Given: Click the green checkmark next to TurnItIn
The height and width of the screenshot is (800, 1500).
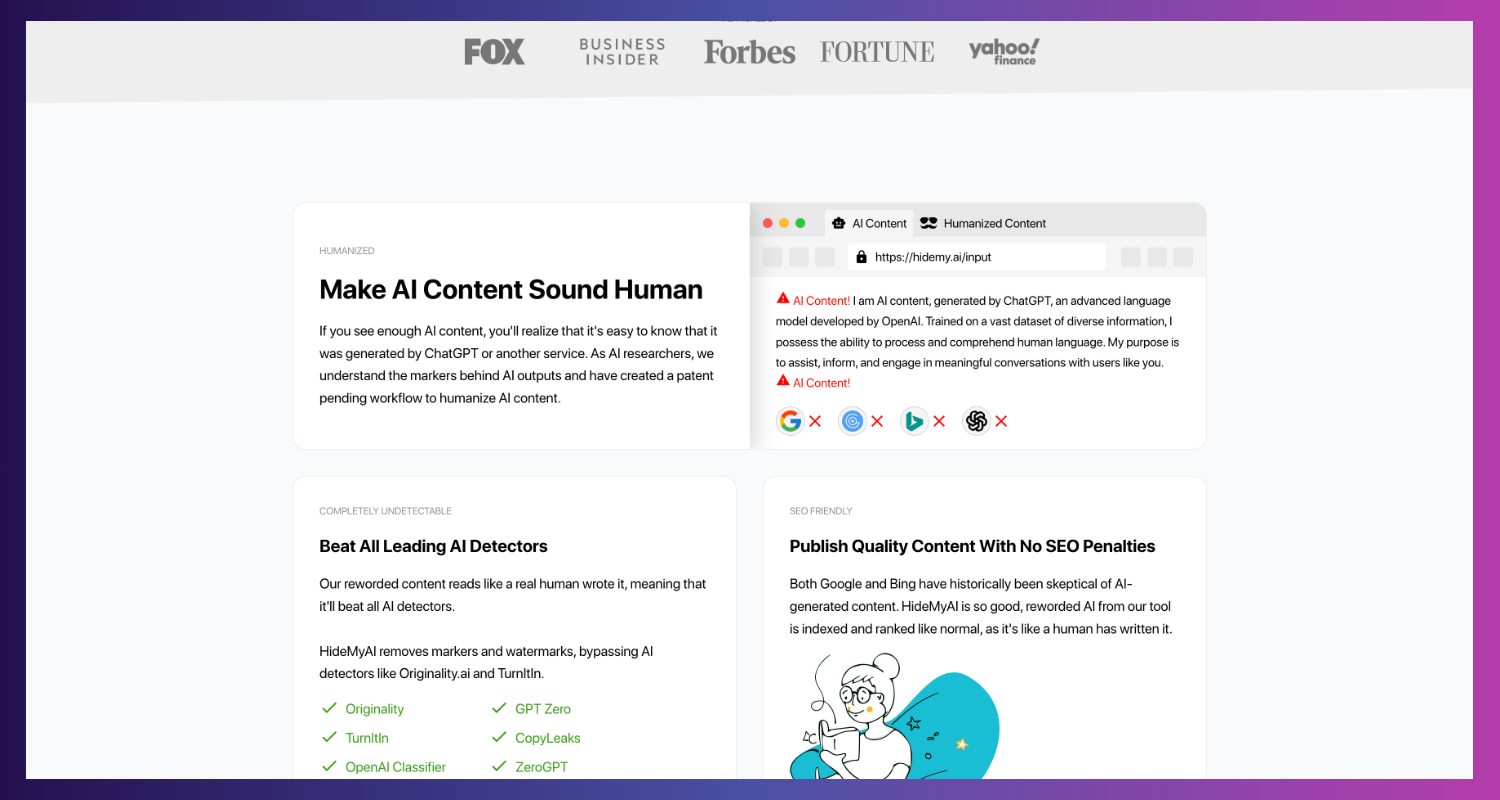Looking at the screenshot, I should 329,737.
